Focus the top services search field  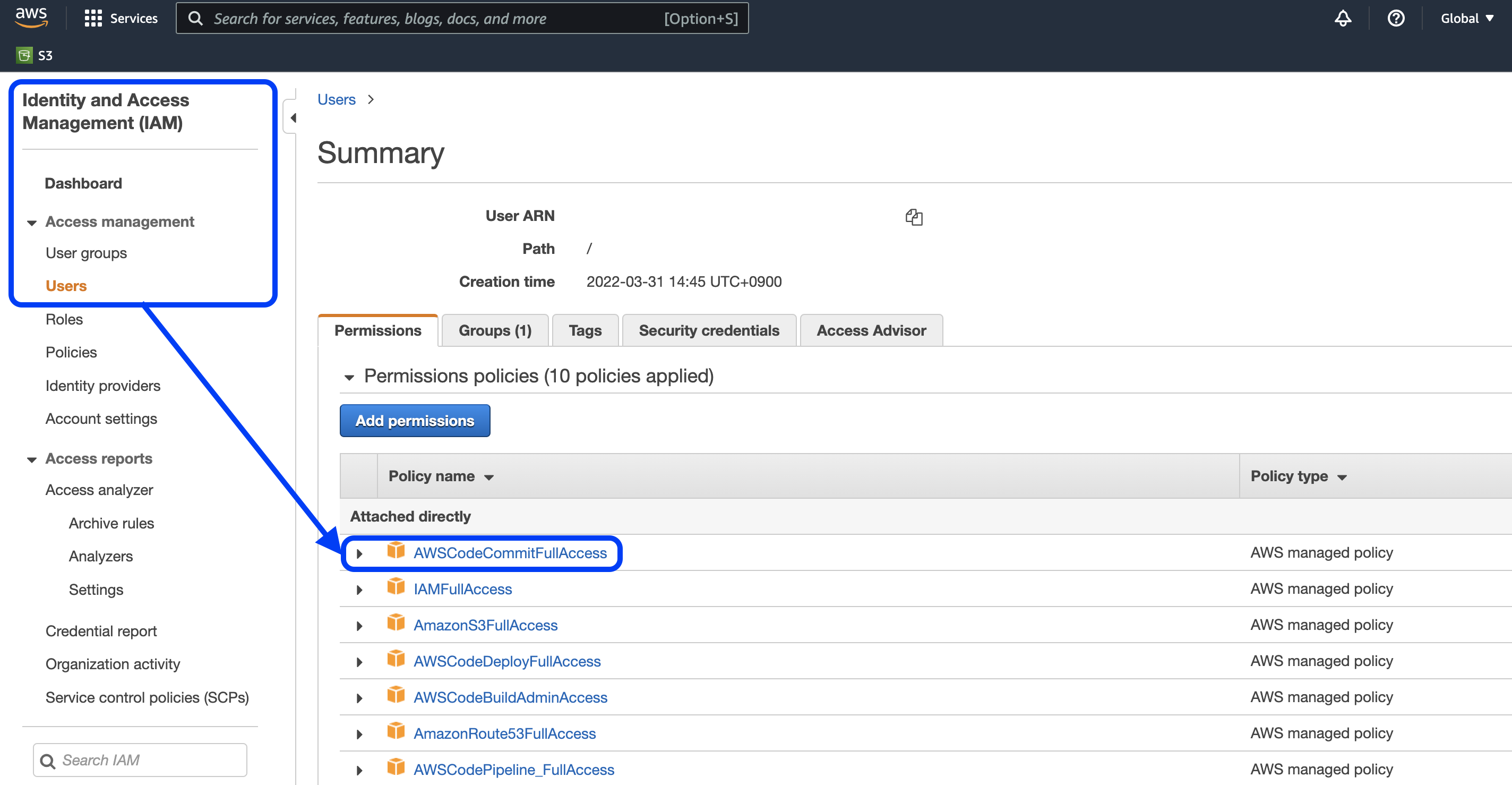462,18
